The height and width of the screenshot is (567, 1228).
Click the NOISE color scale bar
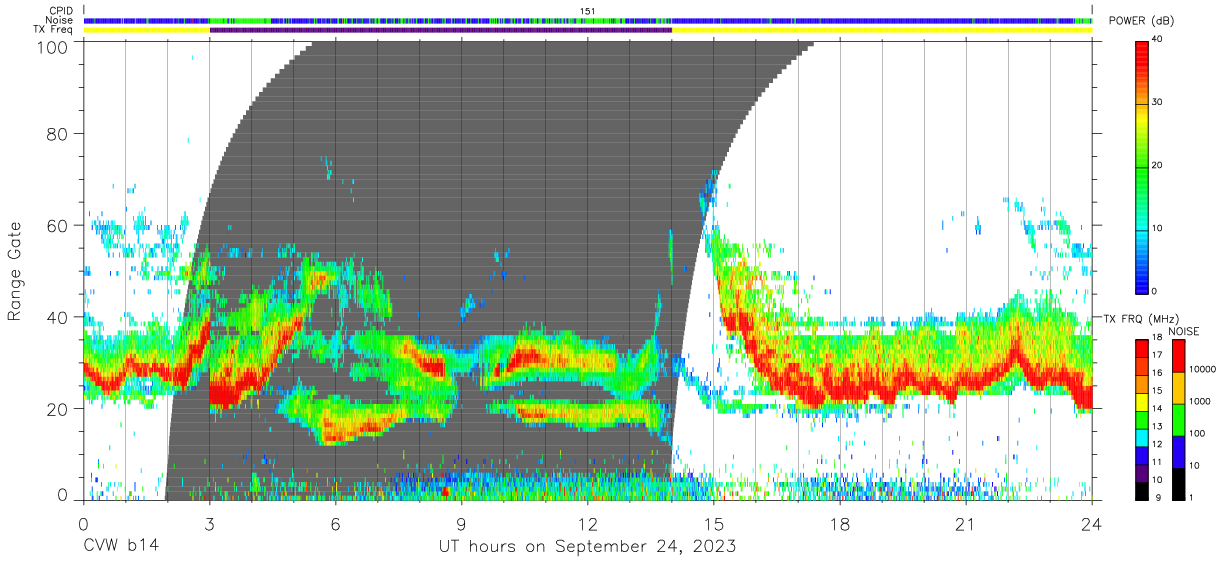pos(1178,419)
